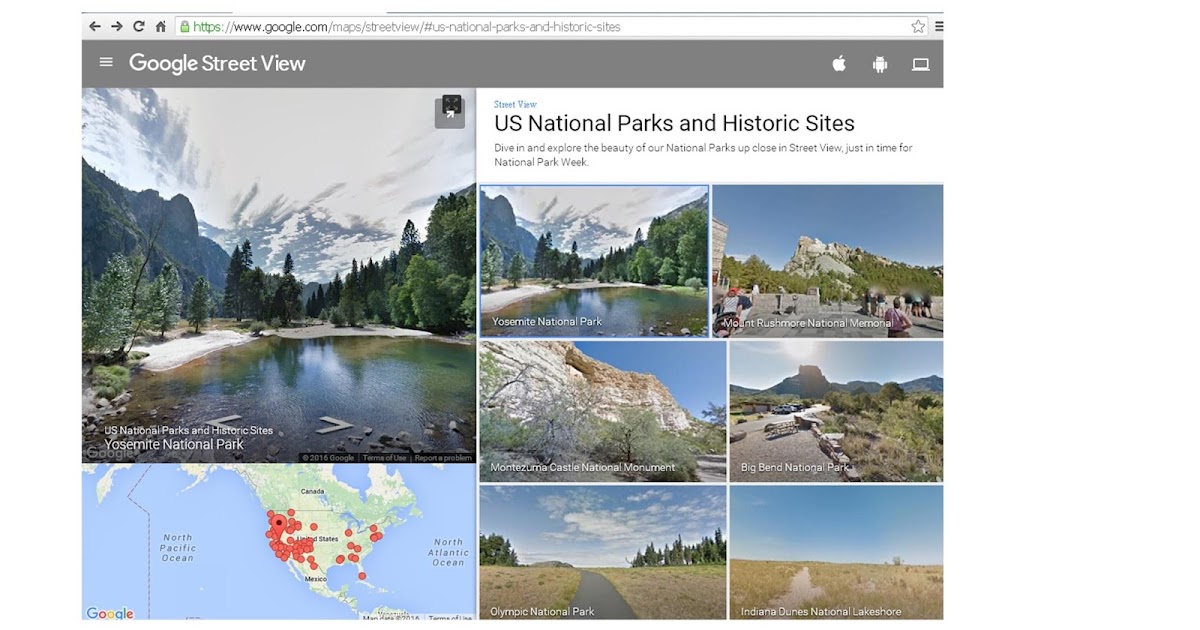Click the browser forward navigation arrow
Viewport: 1200px width, 630px height.
click(115, 27)
